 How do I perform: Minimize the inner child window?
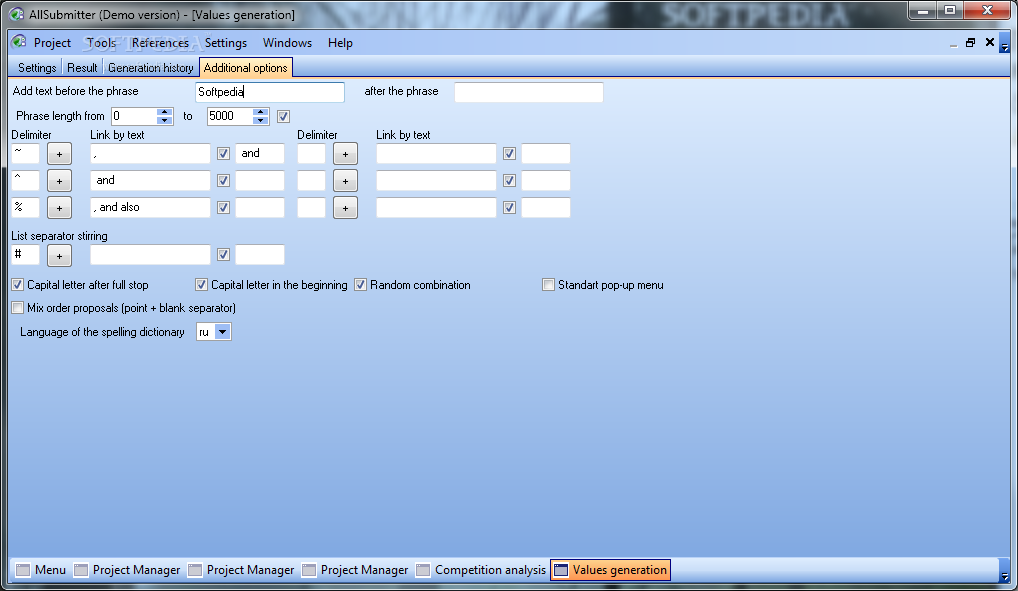point(953,43)
